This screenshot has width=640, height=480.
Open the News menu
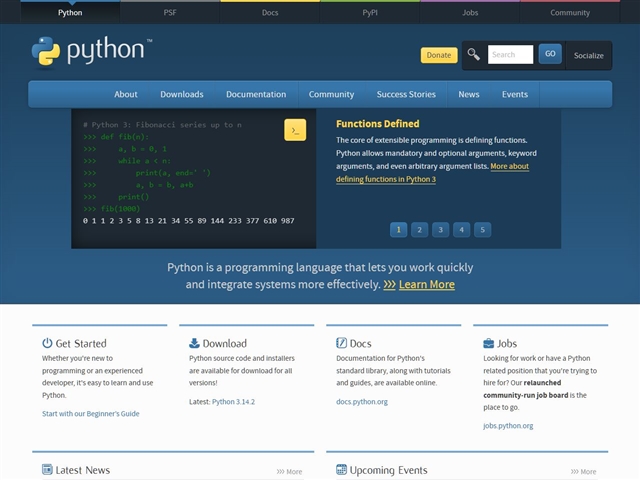pyautogui.click(x=469, y=94)
